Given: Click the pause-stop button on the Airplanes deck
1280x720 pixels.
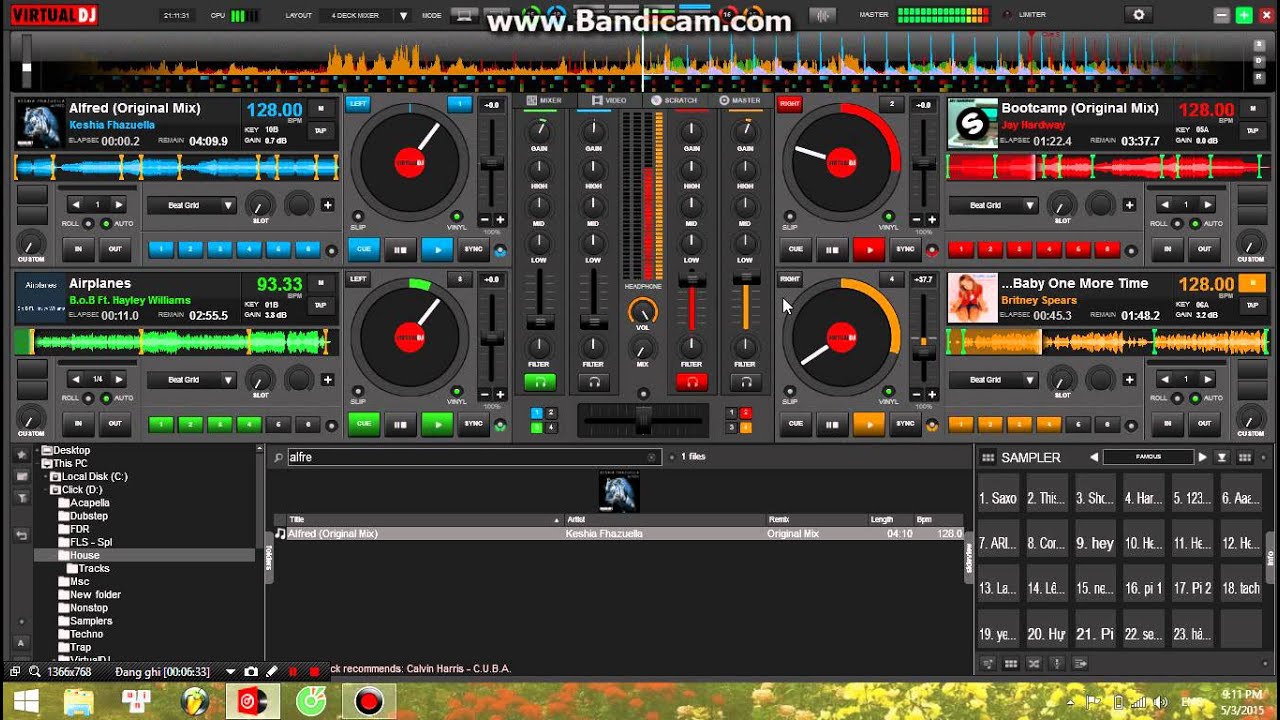Looking at the screenshot, I should click(x=400, y=424).
